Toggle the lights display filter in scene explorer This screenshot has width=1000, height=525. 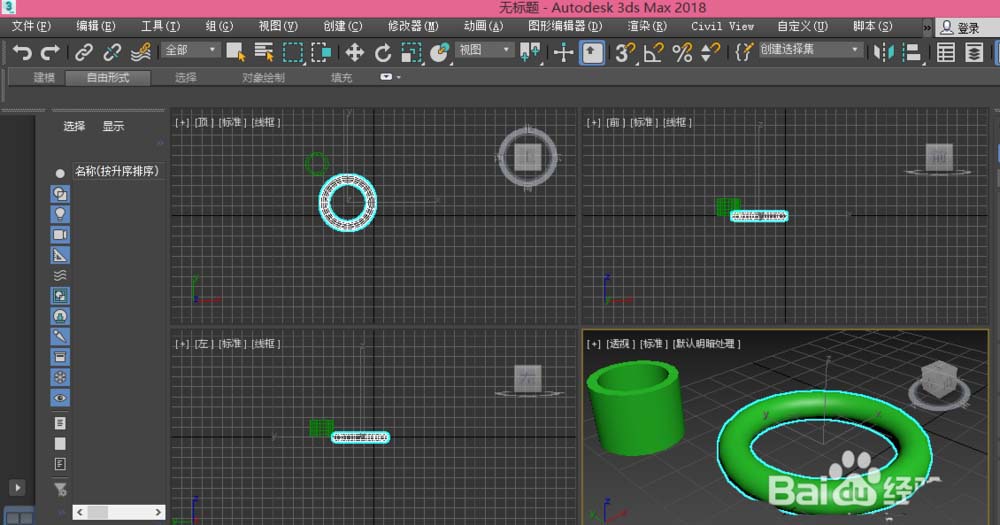[x=60, y=214]
